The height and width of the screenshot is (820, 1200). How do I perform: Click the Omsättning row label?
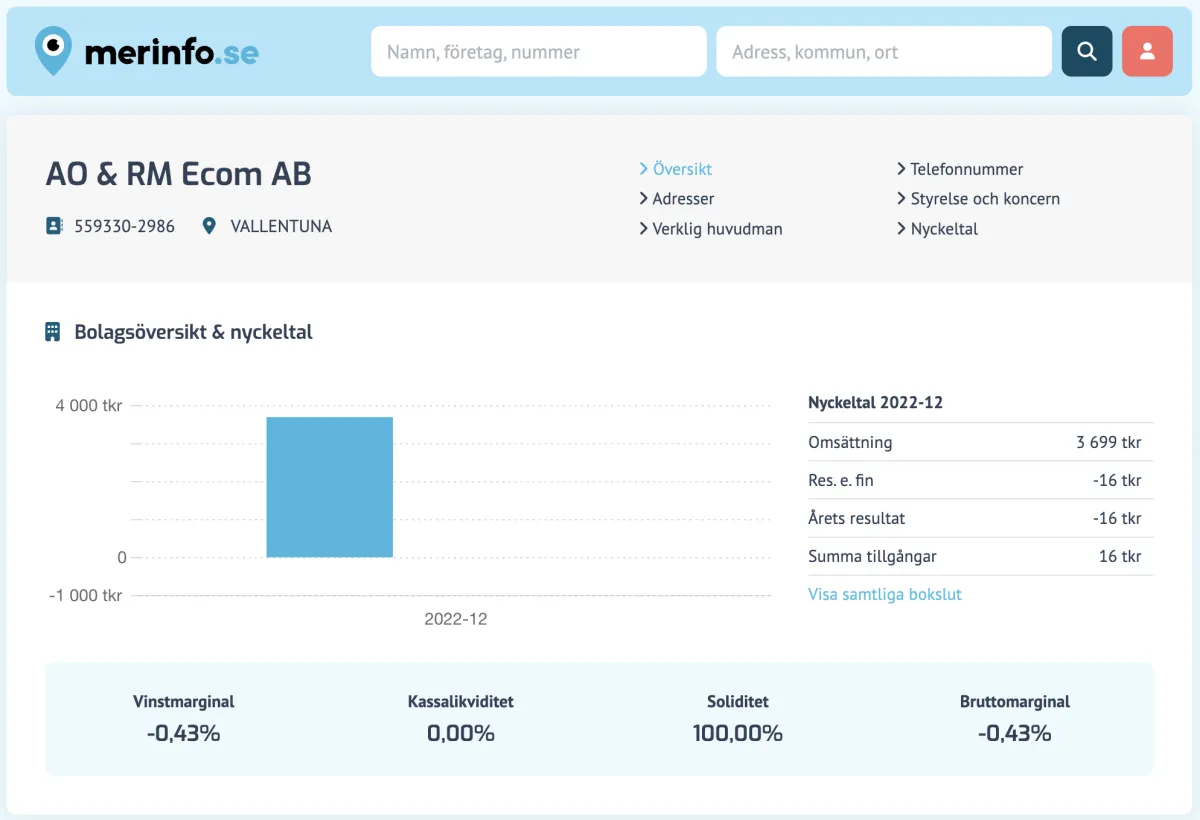click(850, 442)
